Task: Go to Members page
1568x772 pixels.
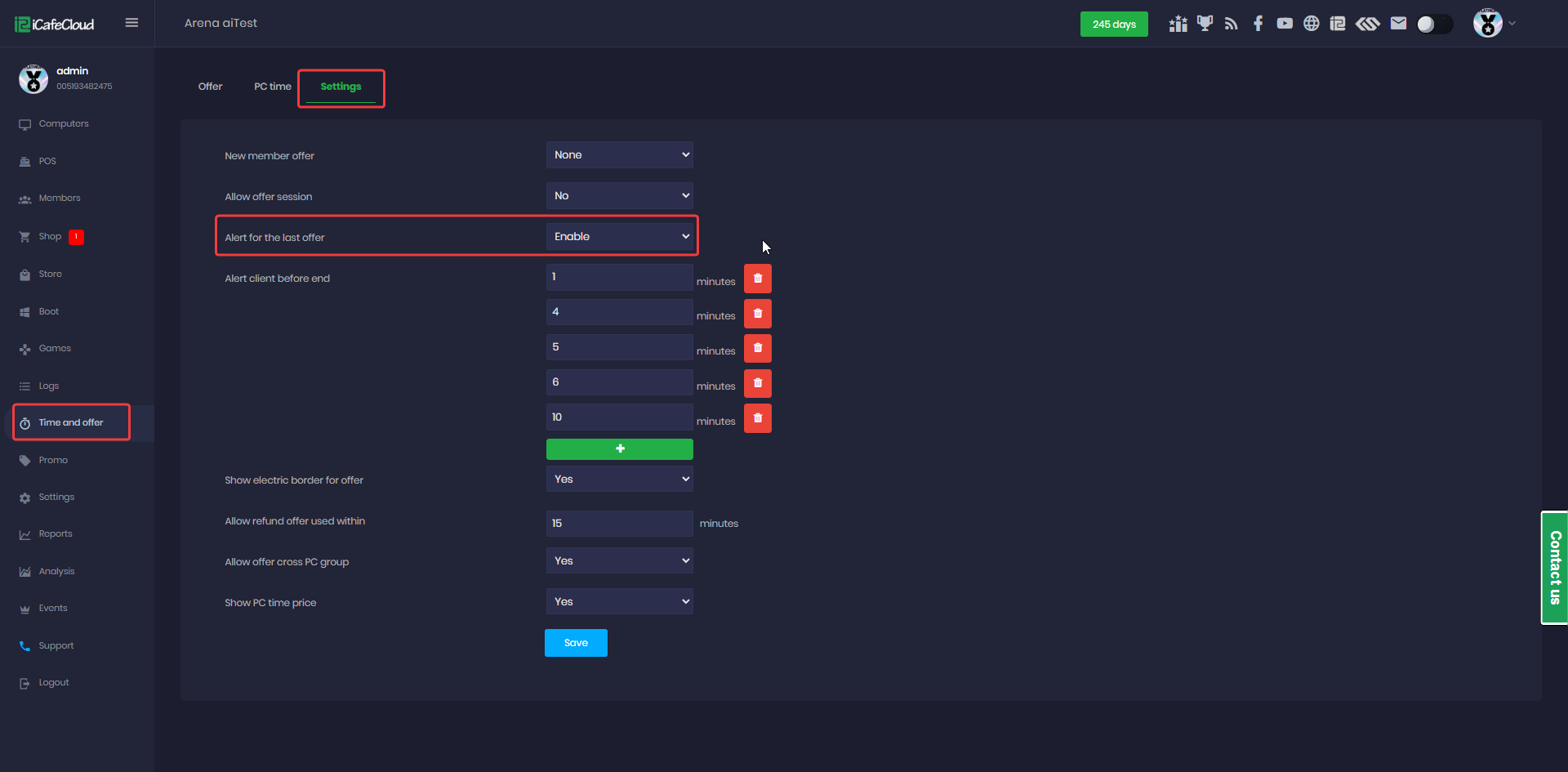Action: pyautogui.click(x=59, y=199)
